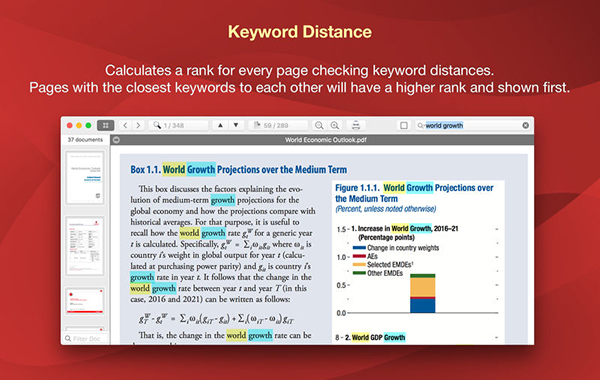The height and width of the screenshot is (380, 600).
Task: Click highlighted 'growth' in 'medium-term growth projections'
Action: (222, 200)
